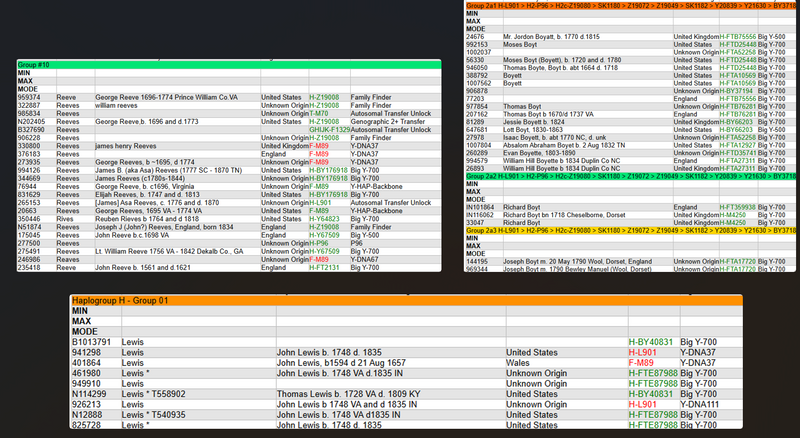
Task: Open the H-P96 haplogroup link
Action: tap(319, 243)
